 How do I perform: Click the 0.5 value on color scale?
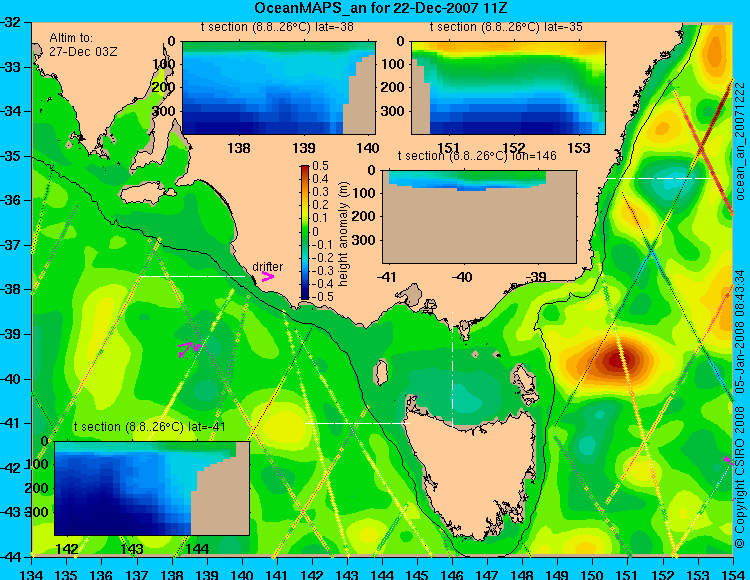[320, 166]
